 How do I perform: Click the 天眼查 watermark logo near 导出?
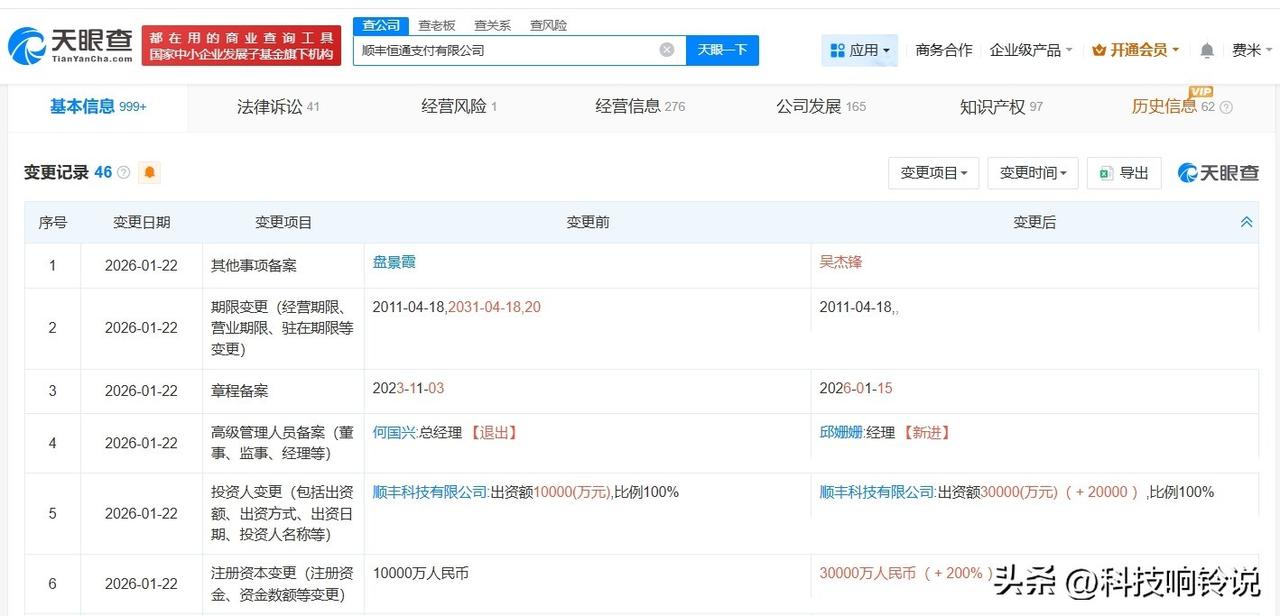(x=1218, y=172)
